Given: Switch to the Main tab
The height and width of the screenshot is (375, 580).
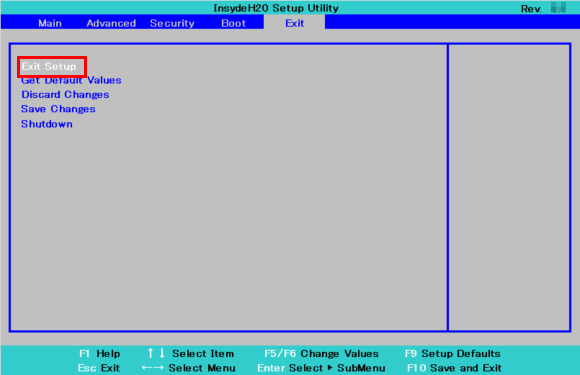Looking at the screenshot, I should coord(50,23).
